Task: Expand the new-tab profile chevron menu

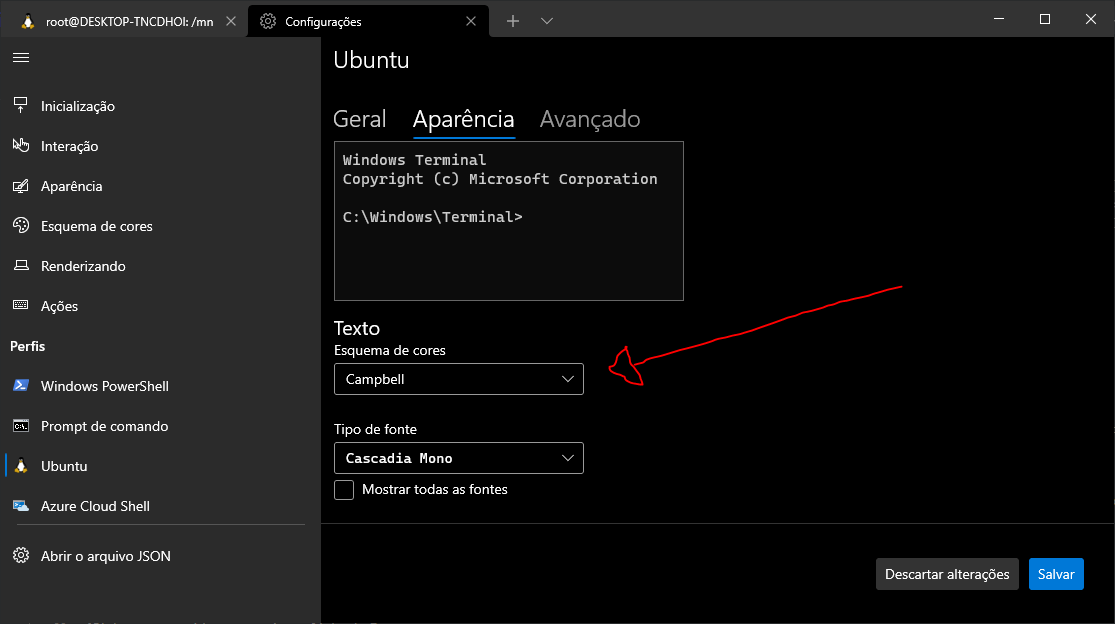Action: [547, 21]
